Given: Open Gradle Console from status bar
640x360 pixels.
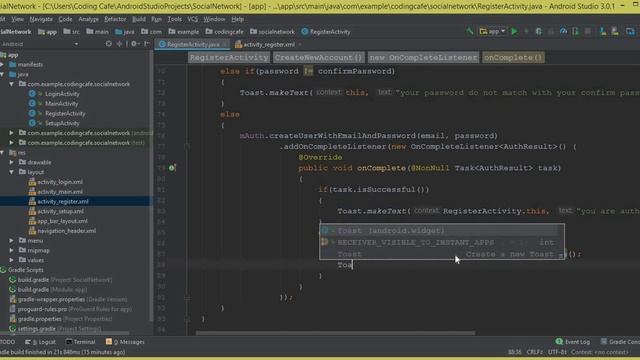Looking at the screenshot, I should point(620,342).
